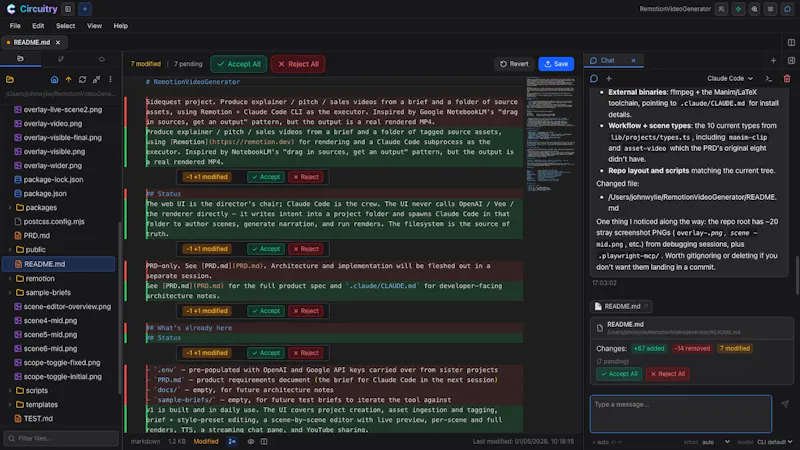Open package.json in the file tree
This screenshot has width=800, height=450.
45,194
